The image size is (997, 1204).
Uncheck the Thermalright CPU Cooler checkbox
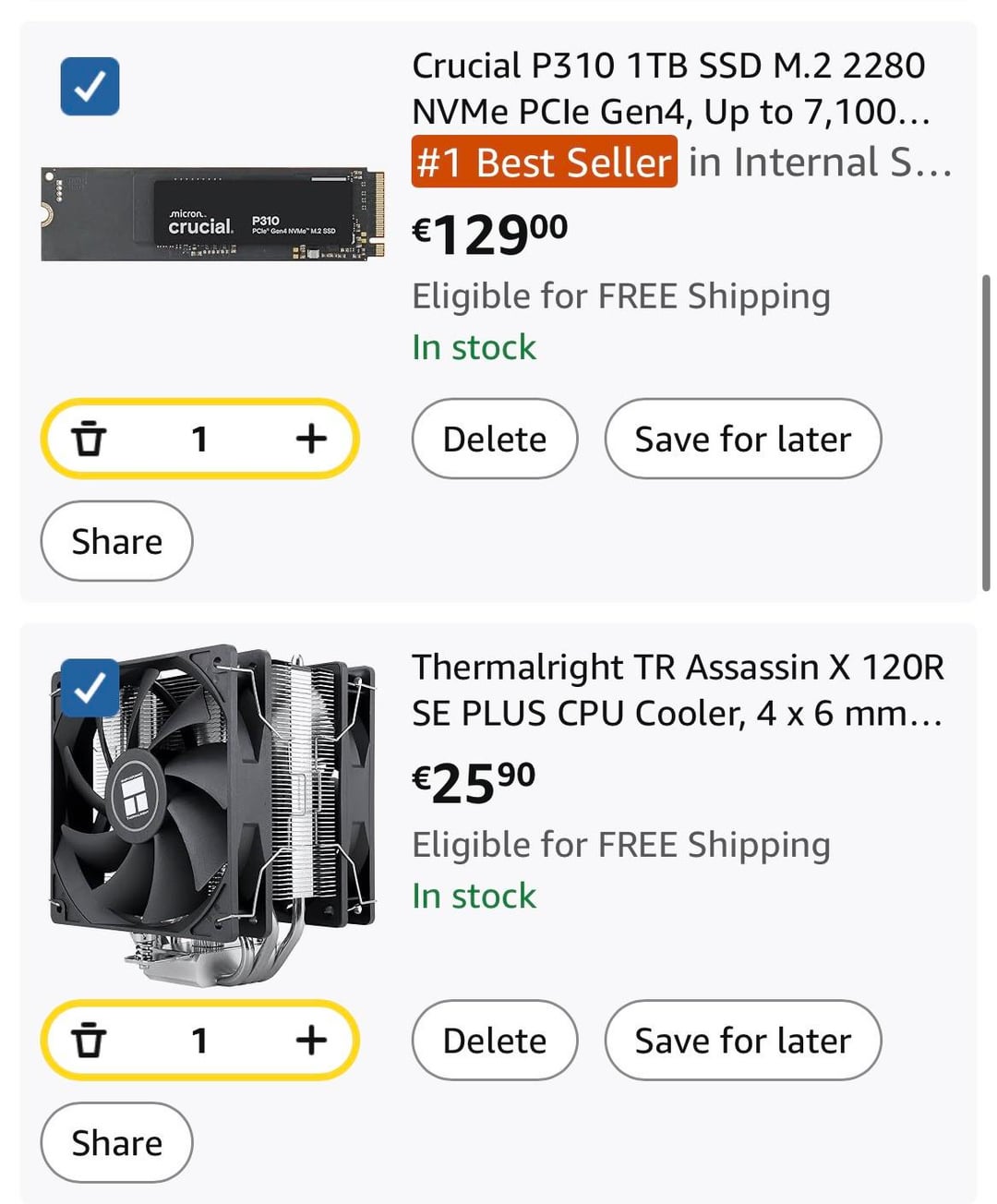click(90, 688)
